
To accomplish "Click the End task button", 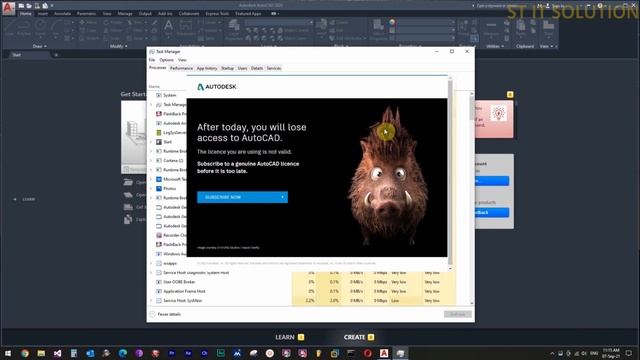I will (458, 314).
